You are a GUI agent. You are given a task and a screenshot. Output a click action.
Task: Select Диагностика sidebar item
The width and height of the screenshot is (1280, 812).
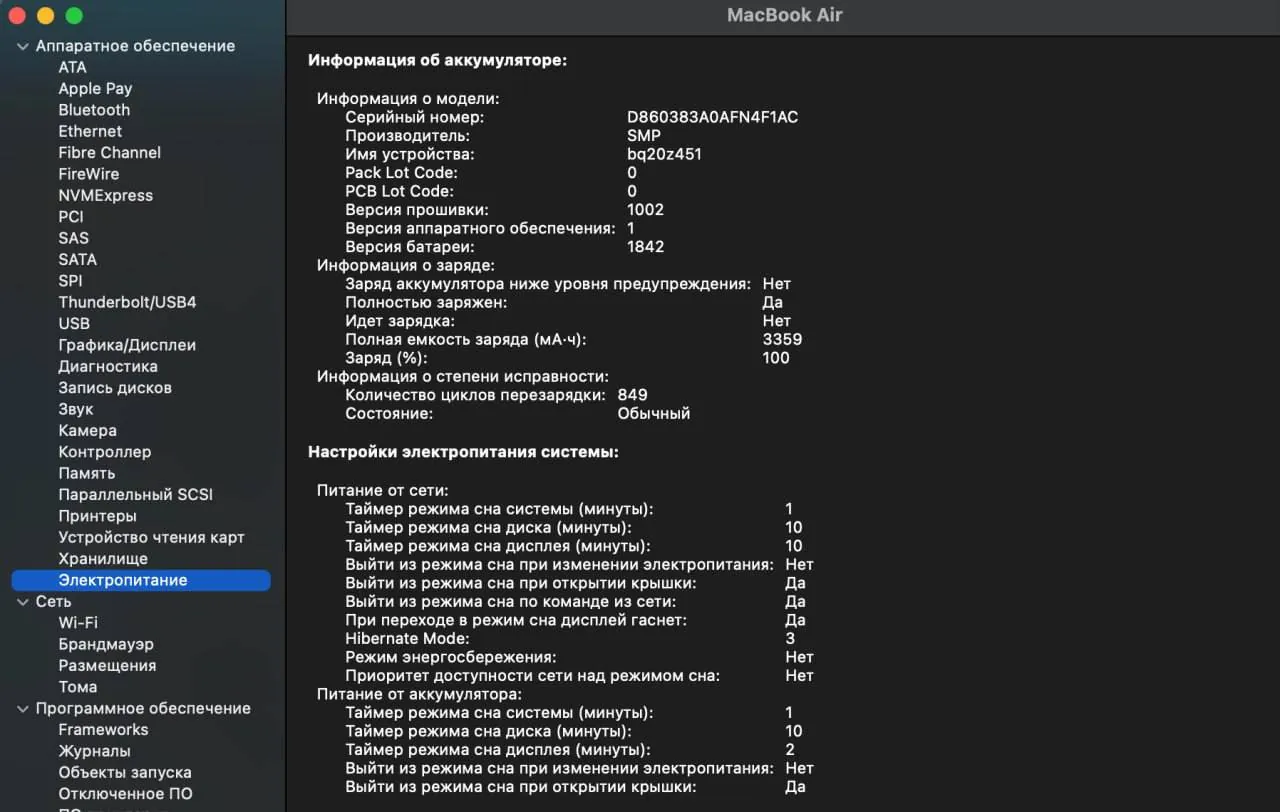[x=108, y=366]
